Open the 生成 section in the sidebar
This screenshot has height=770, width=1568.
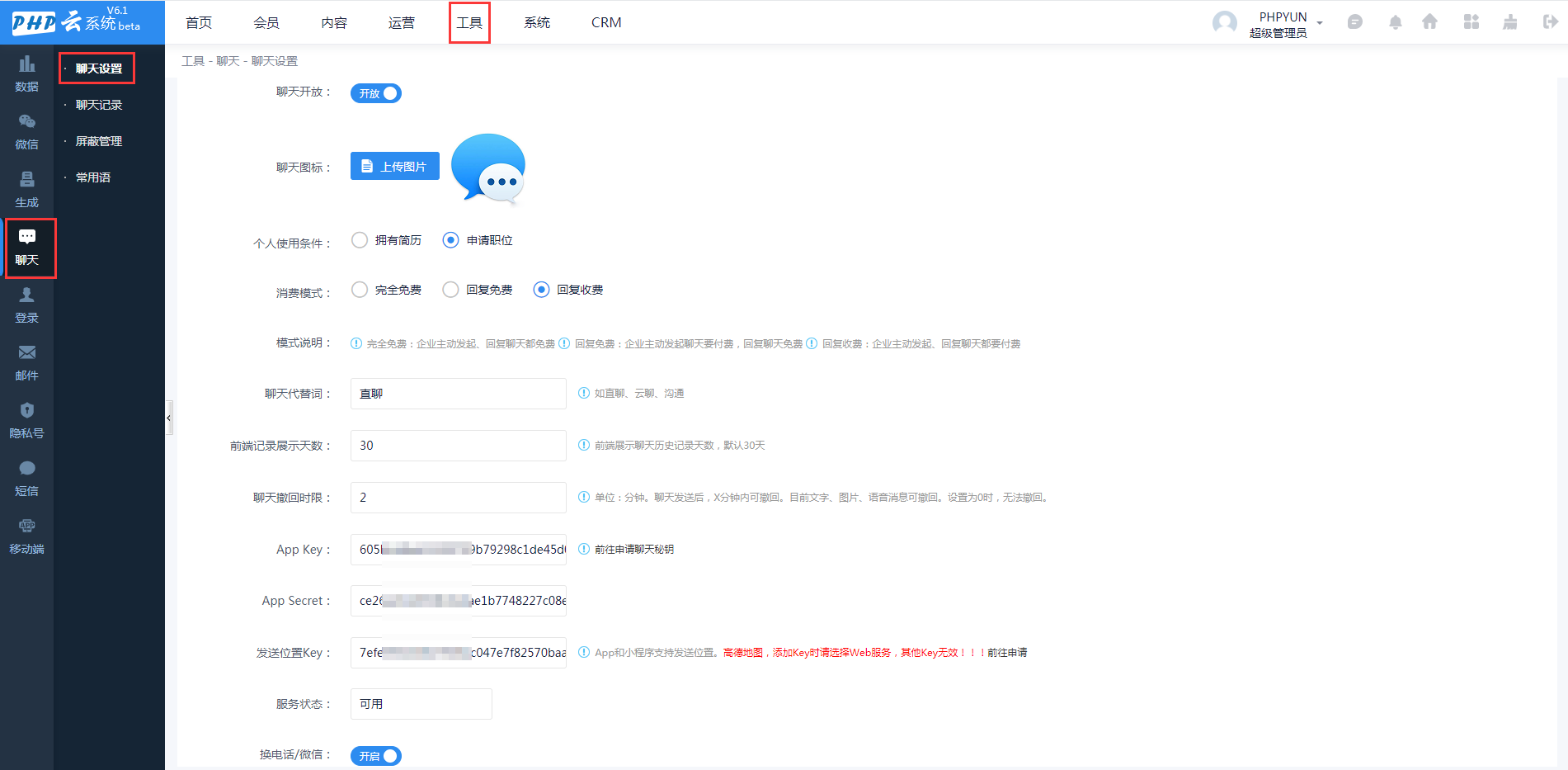tap(26, 190)
